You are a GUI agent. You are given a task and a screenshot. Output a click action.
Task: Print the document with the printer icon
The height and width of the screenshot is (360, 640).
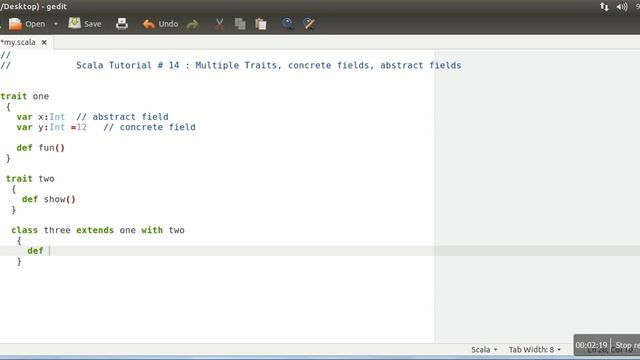click(122, 24)
